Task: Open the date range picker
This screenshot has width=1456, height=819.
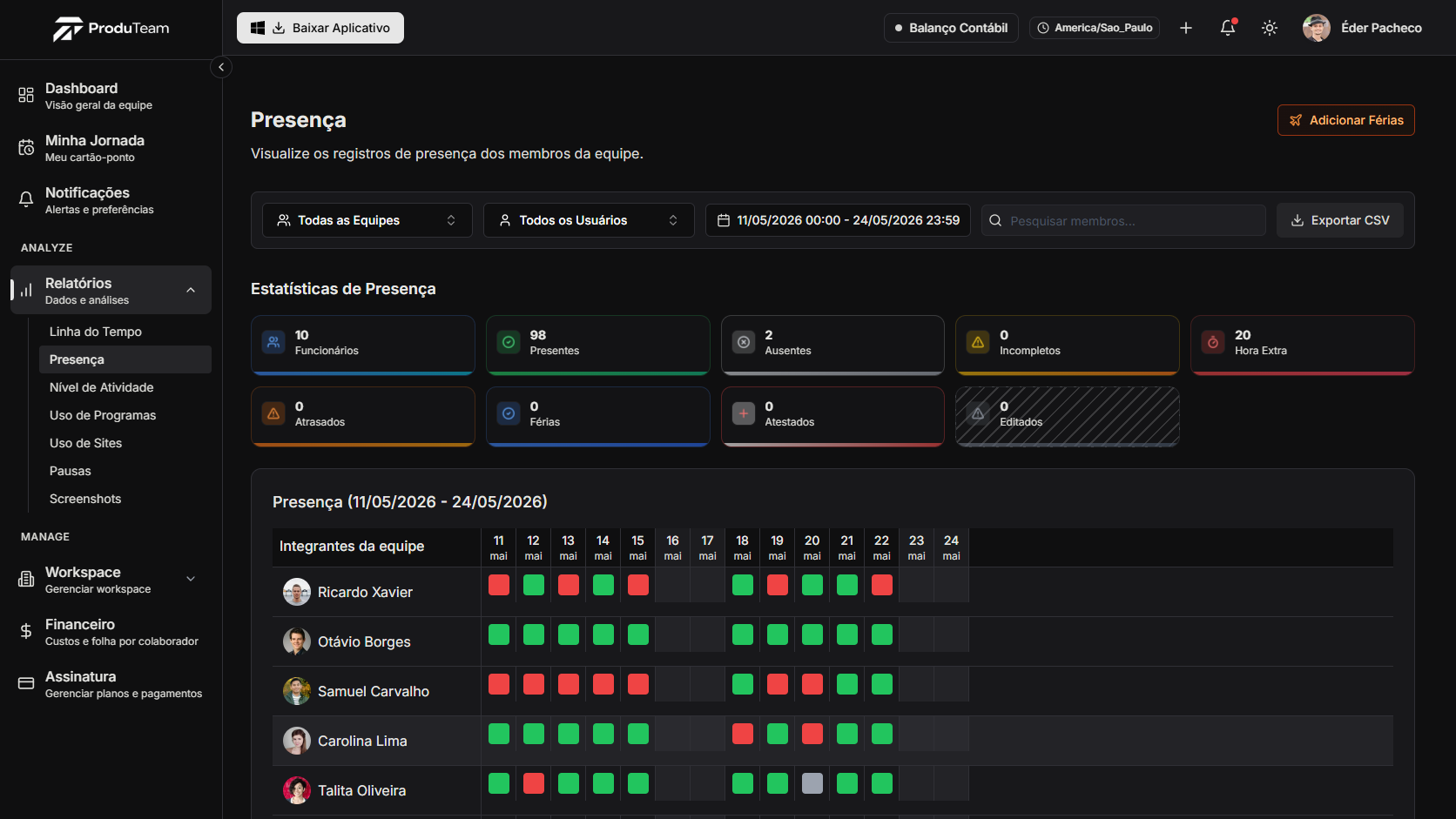Action: click(838, 220)
